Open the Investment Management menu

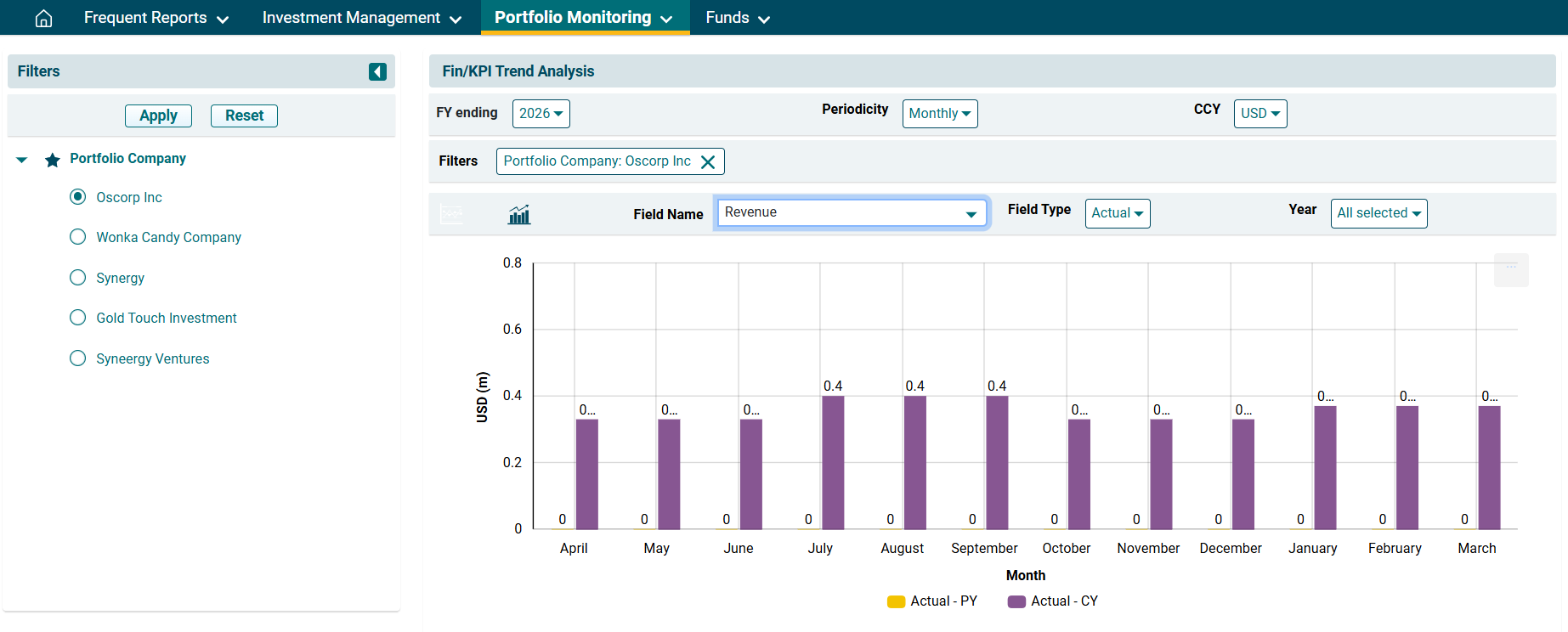click(x=361, y=18)
